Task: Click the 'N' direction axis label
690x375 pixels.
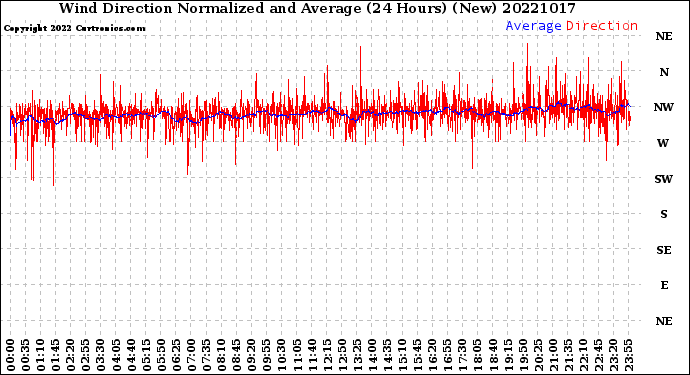Action: pyautogui.click(x=664, y=72)
